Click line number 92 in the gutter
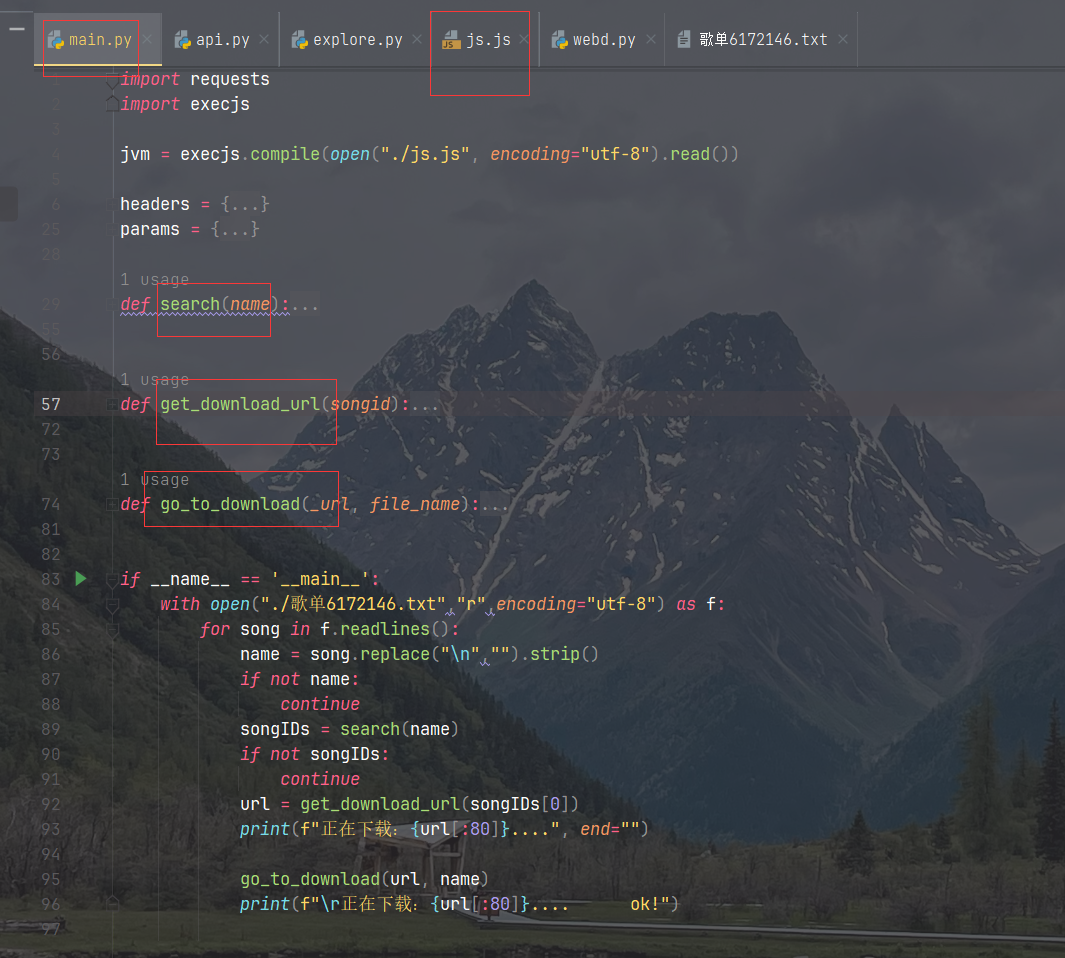1065x958 pixels. pyautogui.click(x=51, y=804)
